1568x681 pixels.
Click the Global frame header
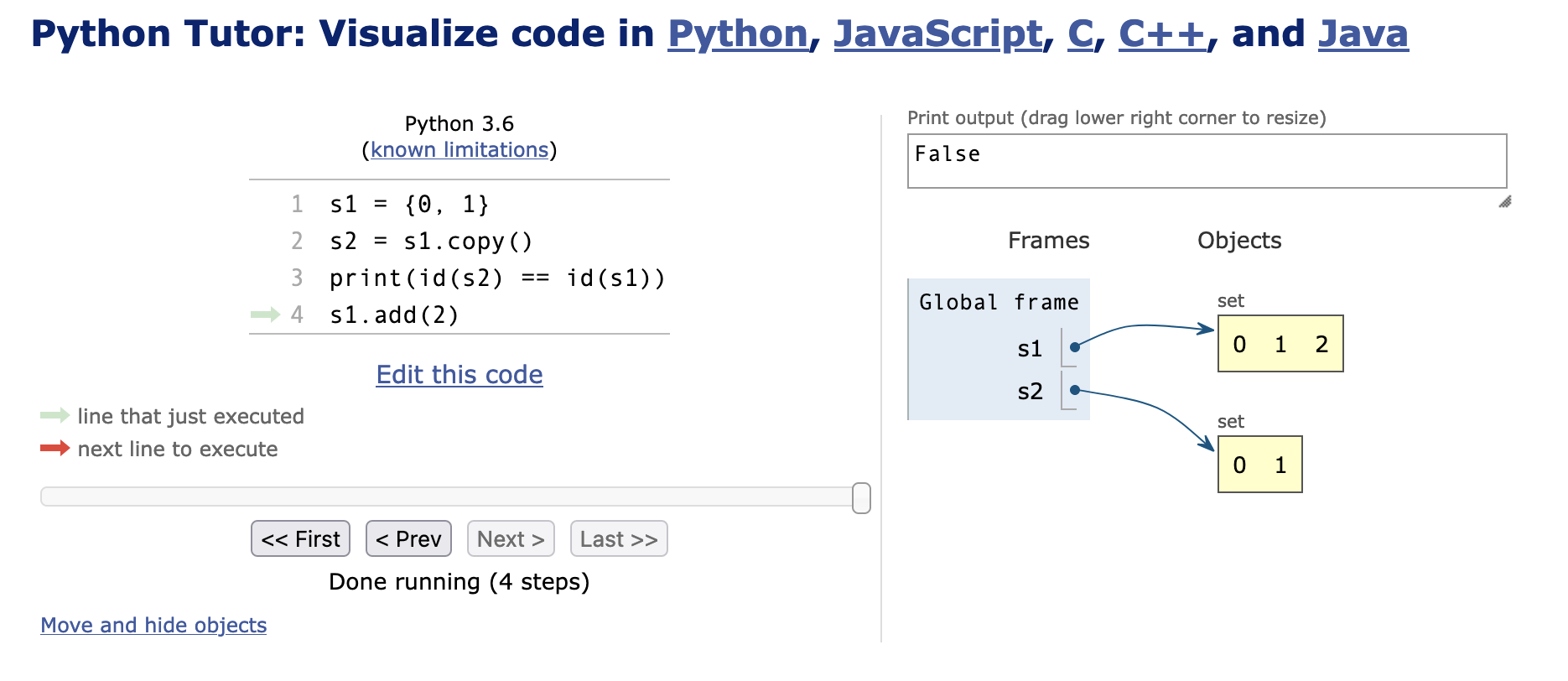click(999, 303)
